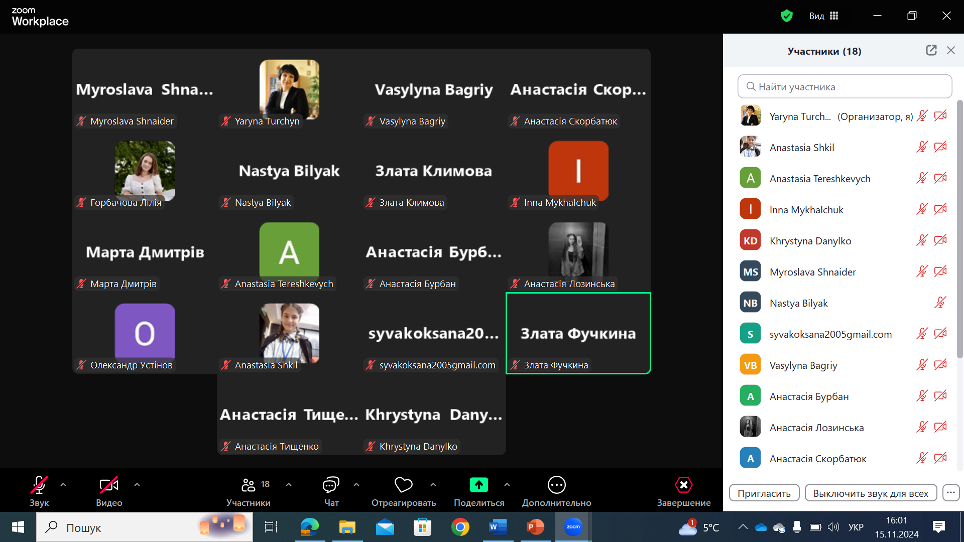
Task: Open Task View in taskbar
Action: 271,527
